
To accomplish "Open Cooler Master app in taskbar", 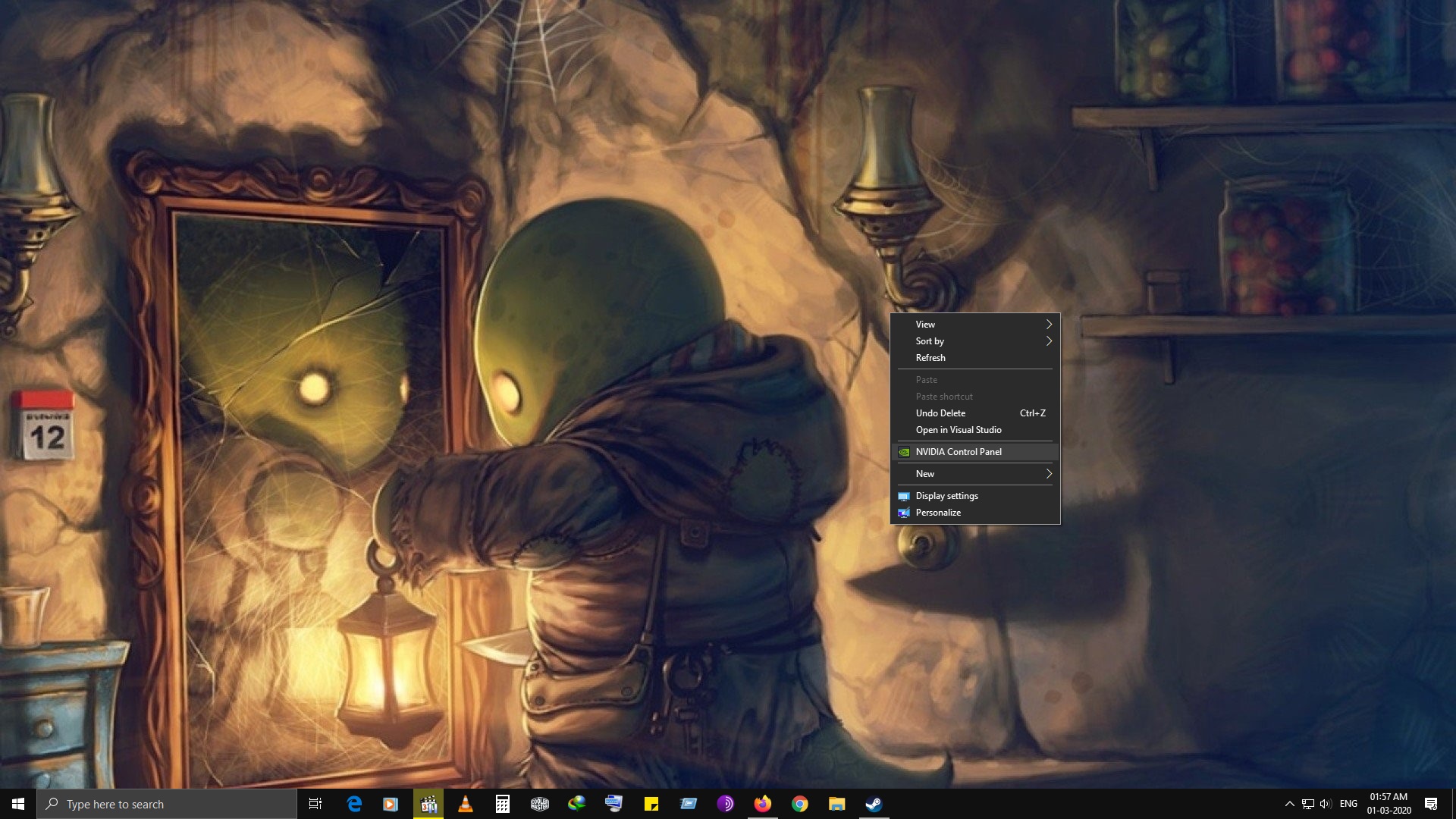I will [x=539, y=804].
